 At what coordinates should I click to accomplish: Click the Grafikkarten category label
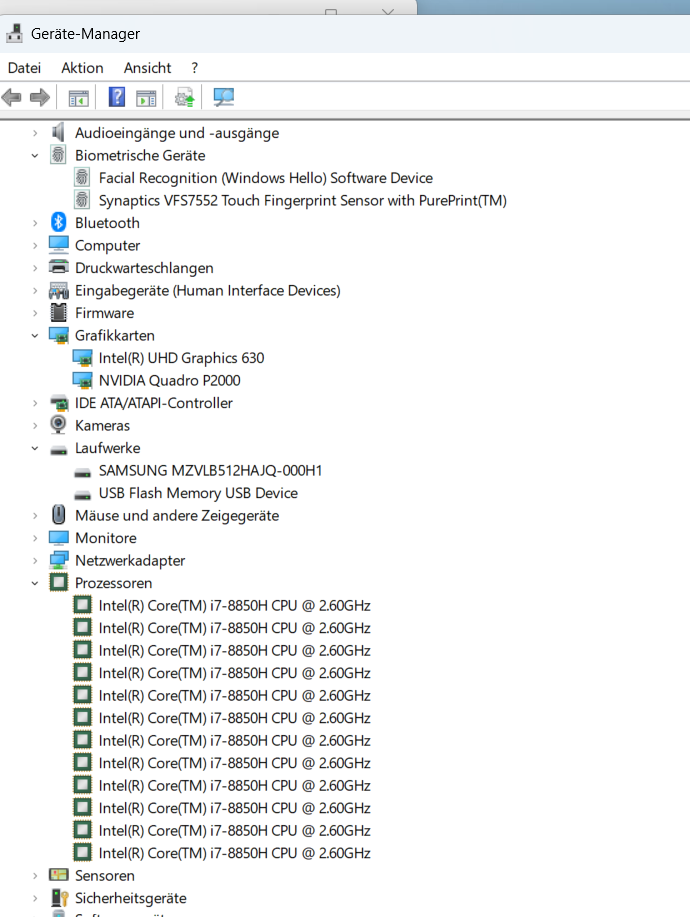pyautogui.click(x=115, y=336)
